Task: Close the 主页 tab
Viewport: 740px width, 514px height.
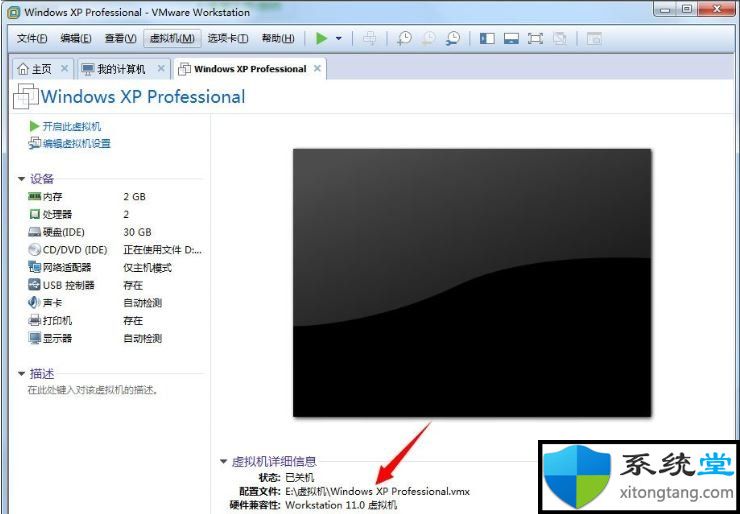Action: point(65,69)
